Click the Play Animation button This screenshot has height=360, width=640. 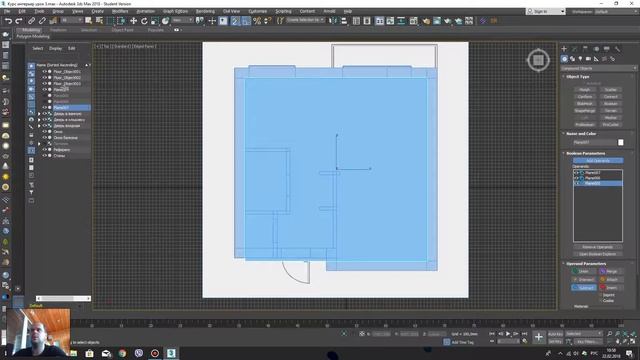pos(508,334)
